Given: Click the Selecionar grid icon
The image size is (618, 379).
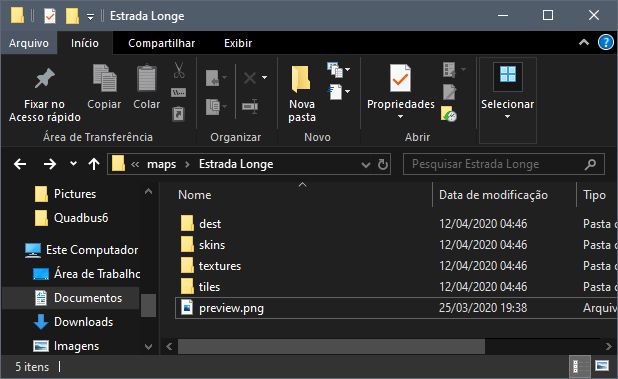Looking at the screenshot, I should click(x=508, y=74).
